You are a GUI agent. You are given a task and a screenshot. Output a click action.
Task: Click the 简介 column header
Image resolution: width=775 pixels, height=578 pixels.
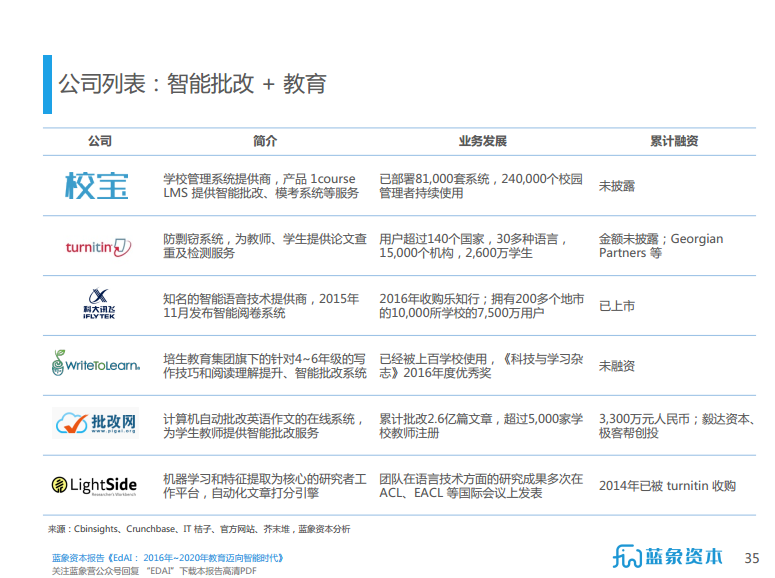[265, 141]
